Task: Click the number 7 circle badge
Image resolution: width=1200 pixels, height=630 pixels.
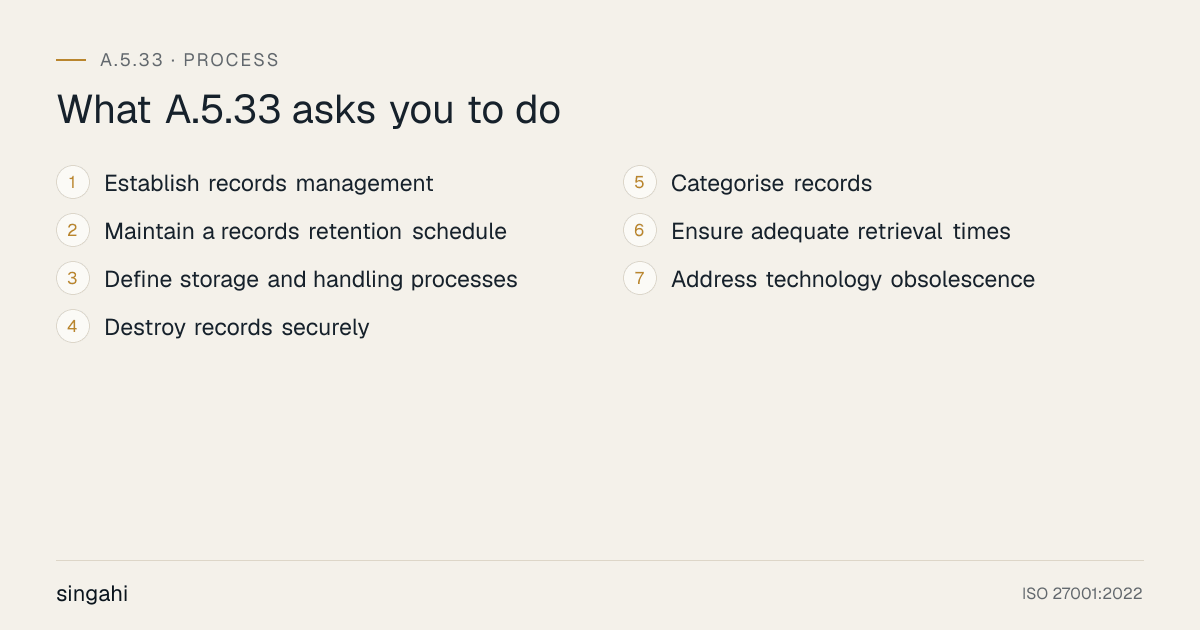Action: pyautogui.click(x=640, y=279)
